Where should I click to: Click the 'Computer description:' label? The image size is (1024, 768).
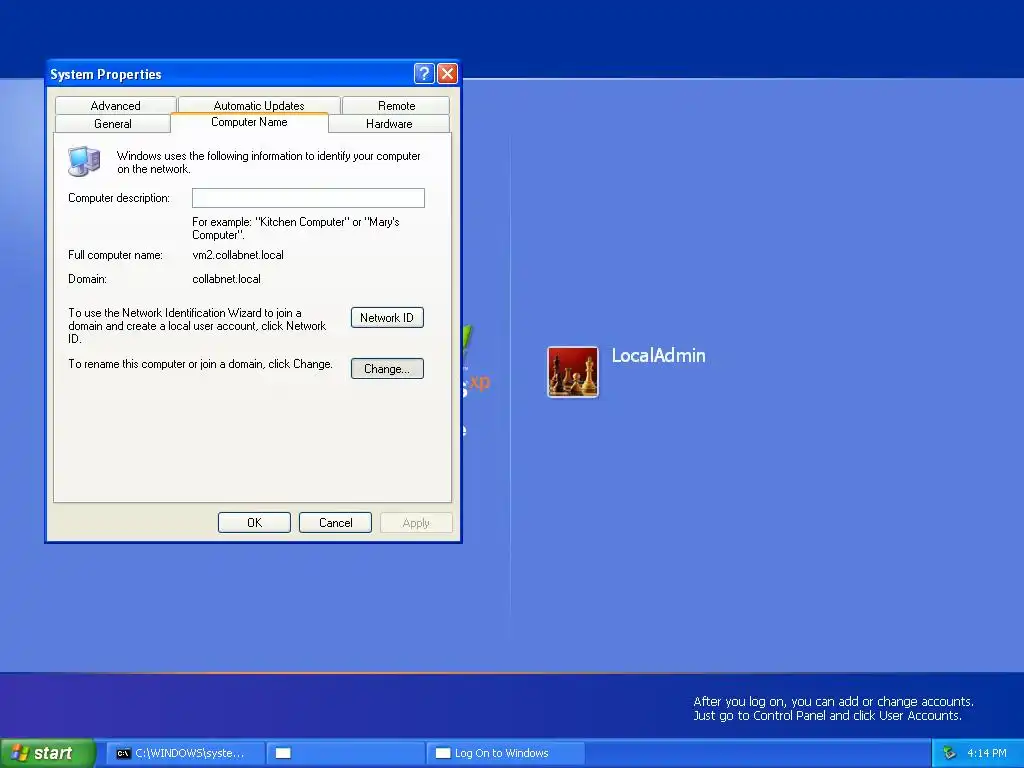[119, 198]
